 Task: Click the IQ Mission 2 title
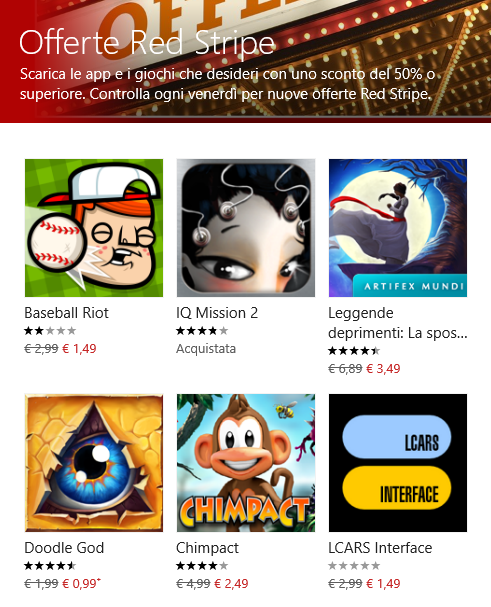pyautogui.click(x=217, y=313)
